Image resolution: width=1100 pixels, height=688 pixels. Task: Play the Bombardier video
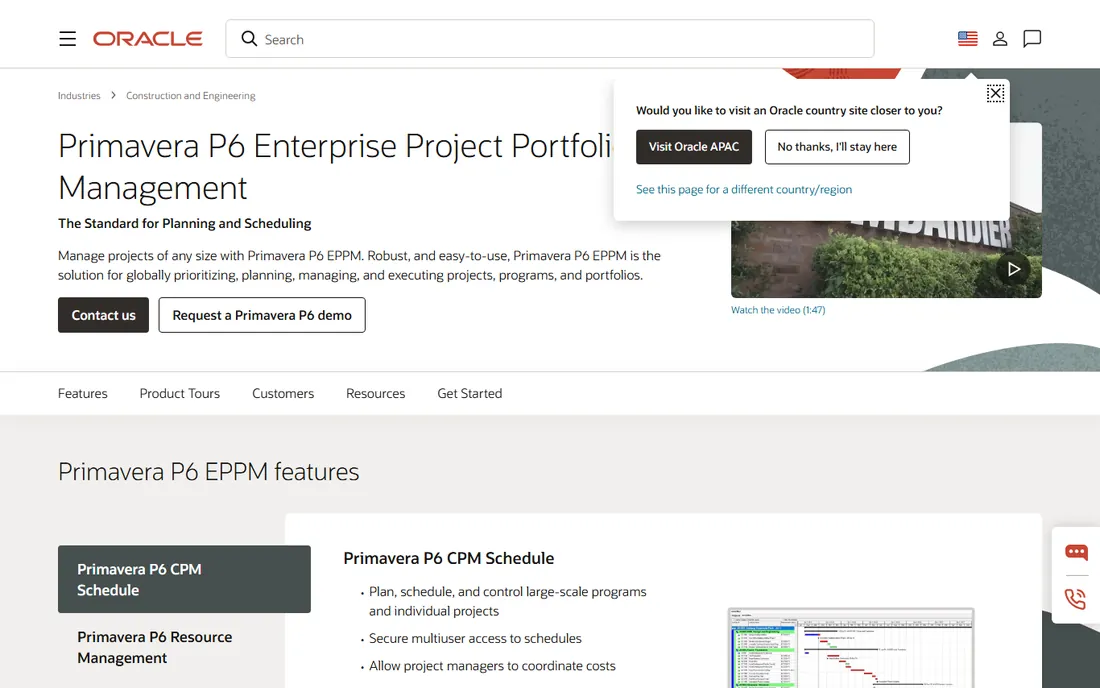[1013, 269]
